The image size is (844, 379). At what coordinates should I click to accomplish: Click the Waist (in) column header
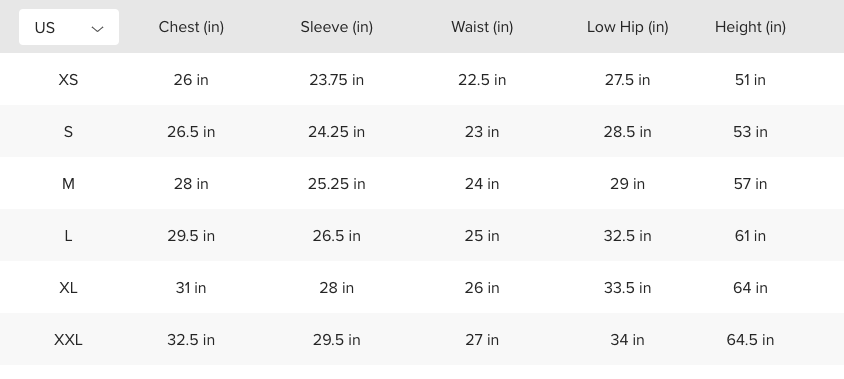(x=482, y=27)
